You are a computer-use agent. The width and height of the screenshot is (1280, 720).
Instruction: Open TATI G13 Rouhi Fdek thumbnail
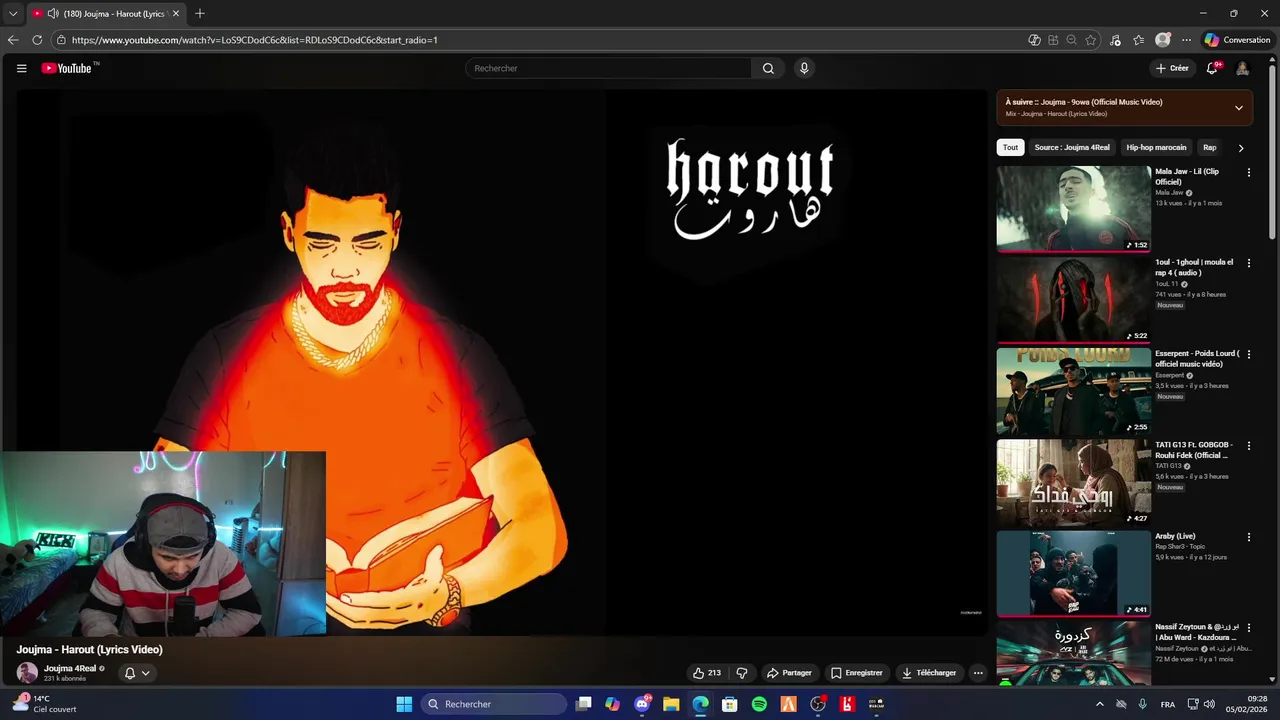(1074, 481)
